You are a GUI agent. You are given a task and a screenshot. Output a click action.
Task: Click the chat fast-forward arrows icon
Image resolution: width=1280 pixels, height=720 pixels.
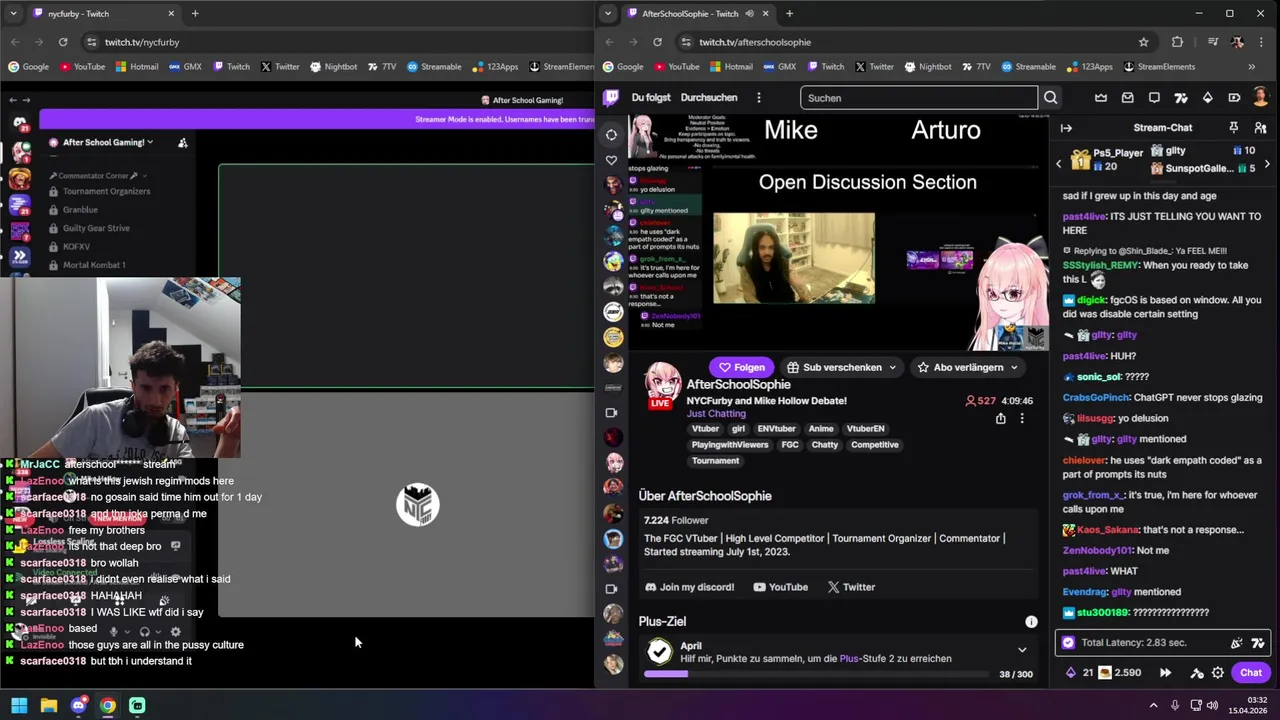point(1165,673)
